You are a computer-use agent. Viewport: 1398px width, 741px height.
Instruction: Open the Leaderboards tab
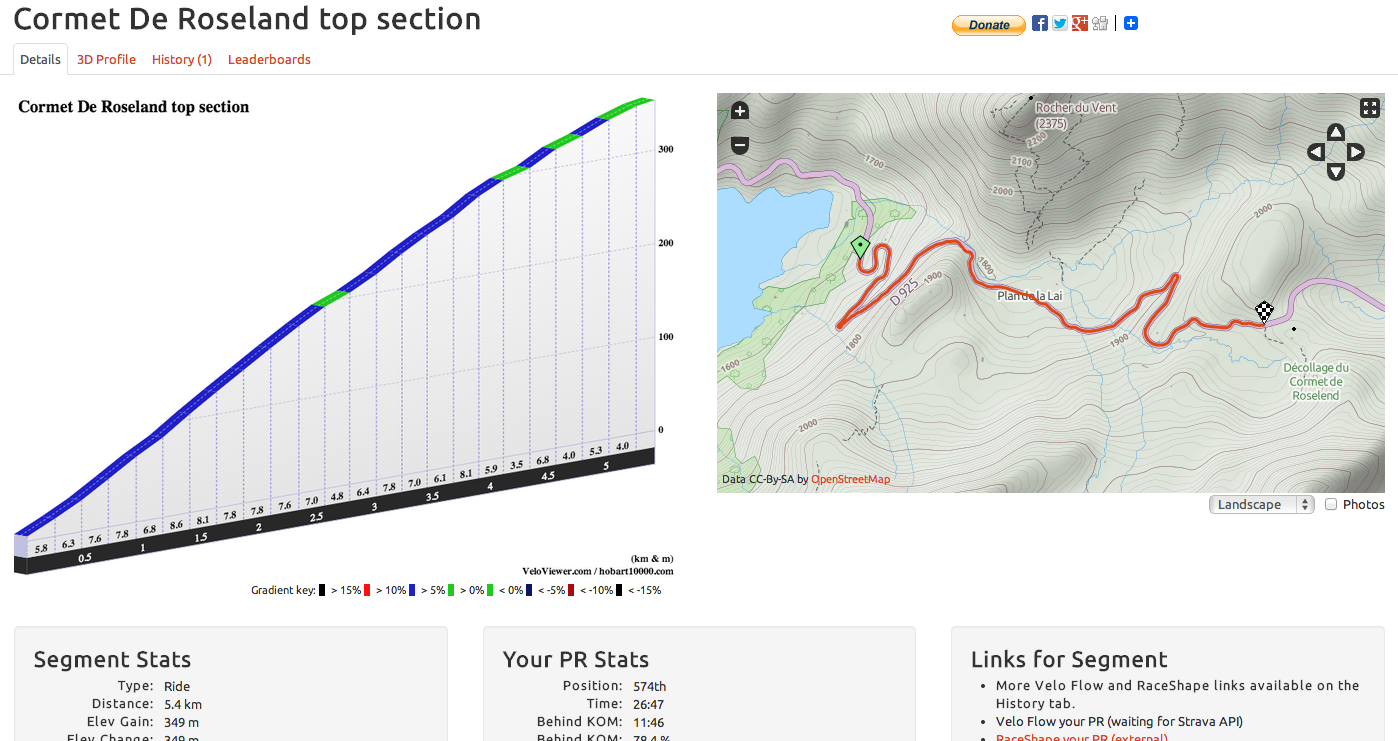269,60
